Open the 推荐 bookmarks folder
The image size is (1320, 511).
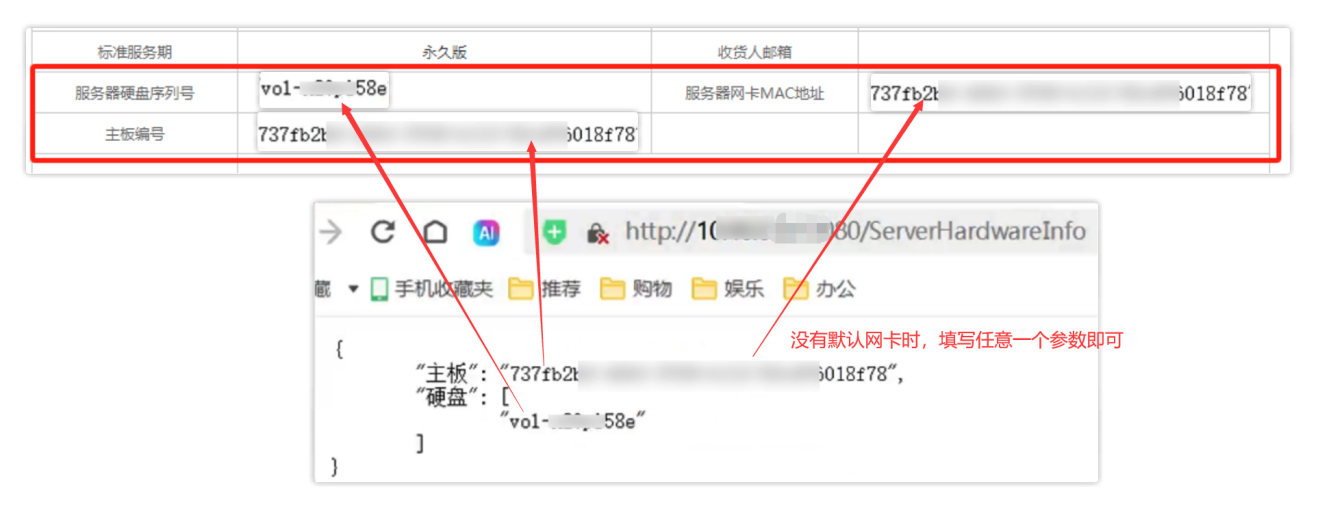[x=545, y=289]
